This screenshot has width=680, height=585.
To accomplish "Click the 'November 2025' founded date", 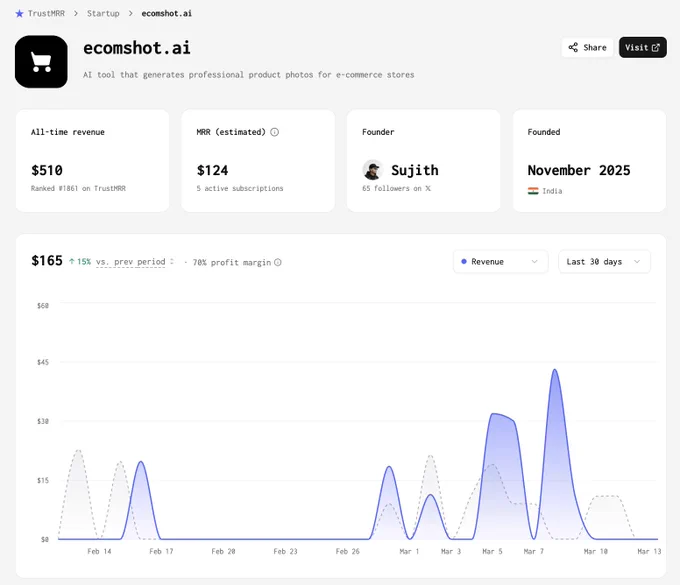I will coord(579,170).
